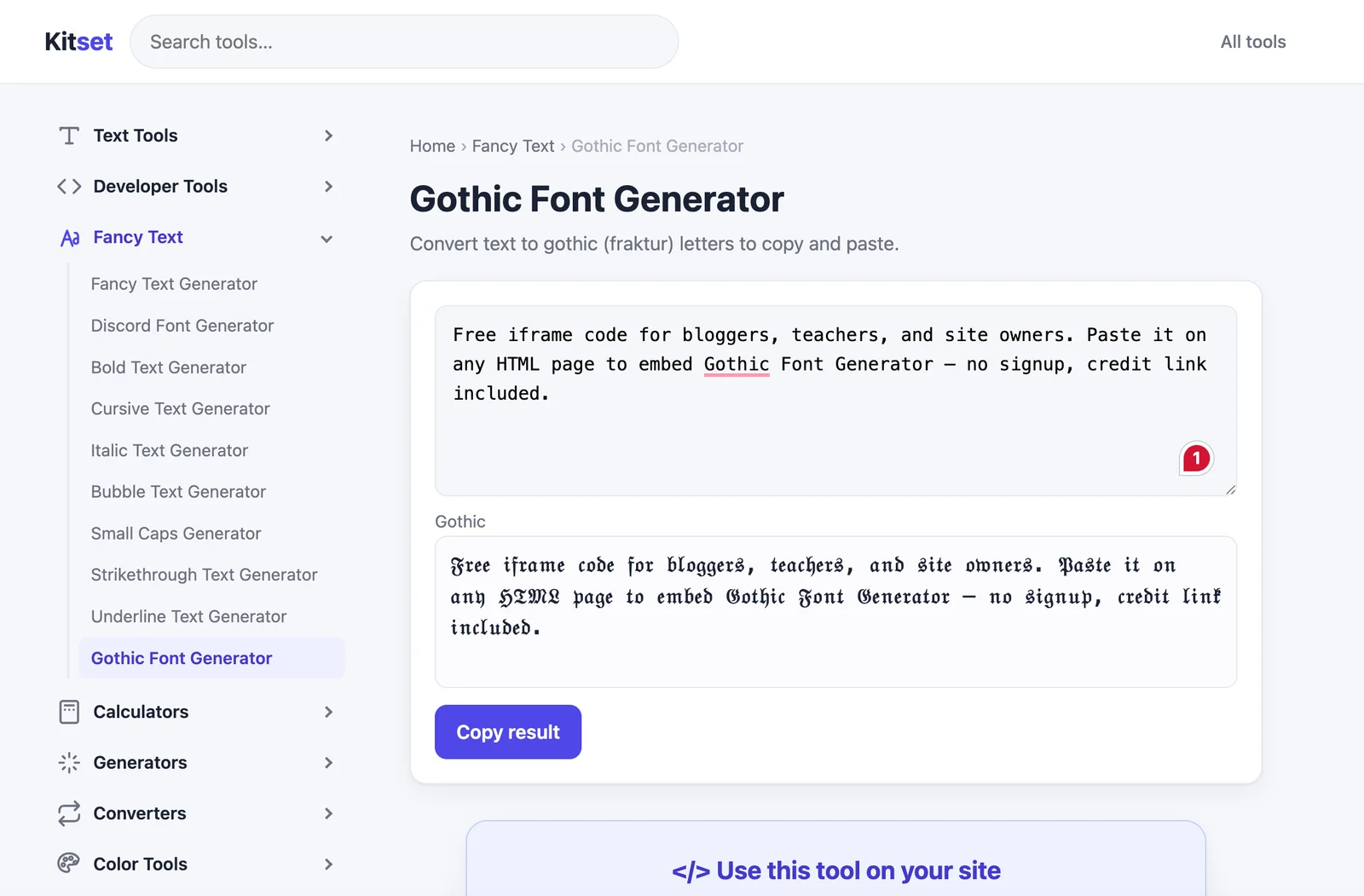Click the Converters arrows icon

(69, 813)
